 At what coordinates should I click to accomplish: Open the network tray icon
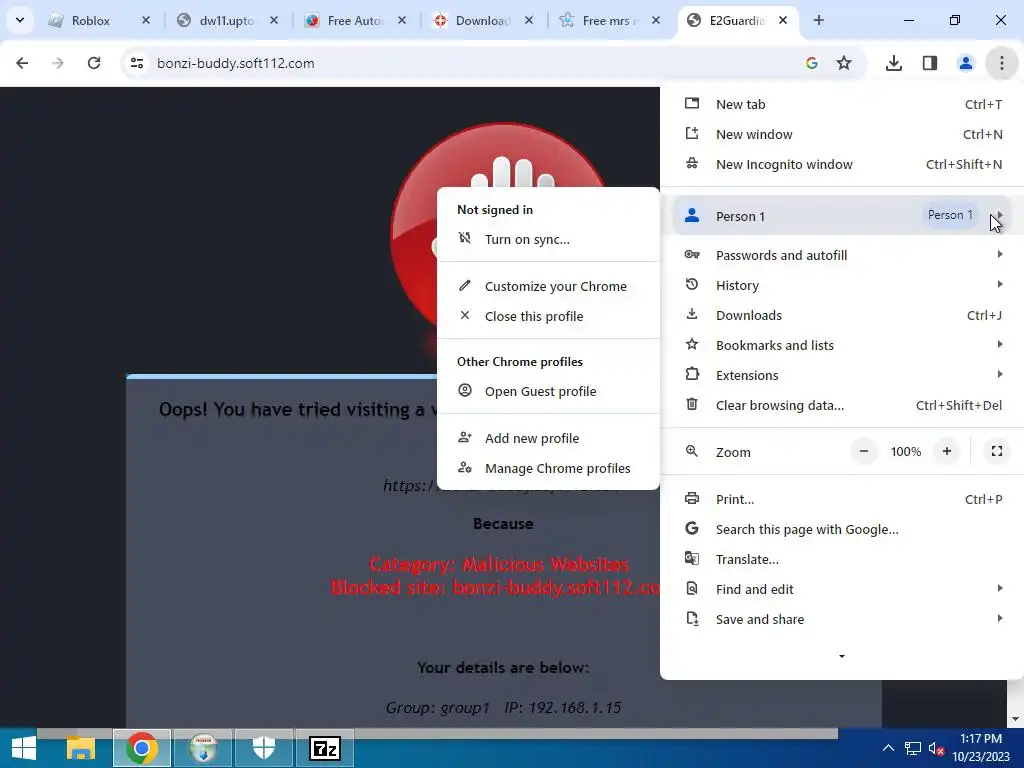tap(912, 748)
